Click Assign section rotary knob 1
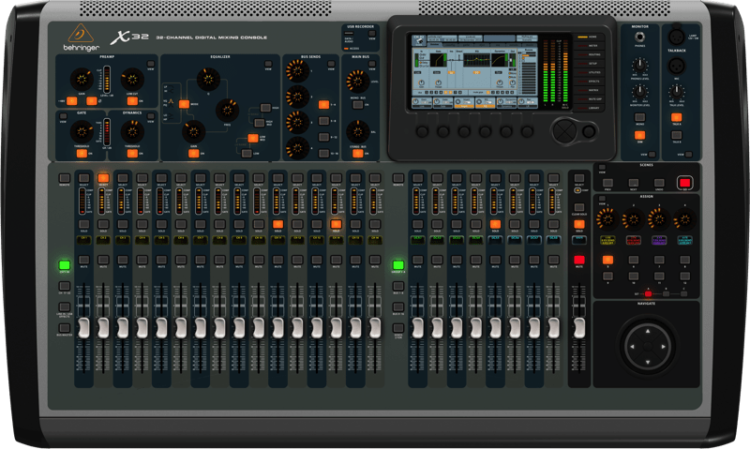Viewport: 750px width, 449px height. click(607, 219)
